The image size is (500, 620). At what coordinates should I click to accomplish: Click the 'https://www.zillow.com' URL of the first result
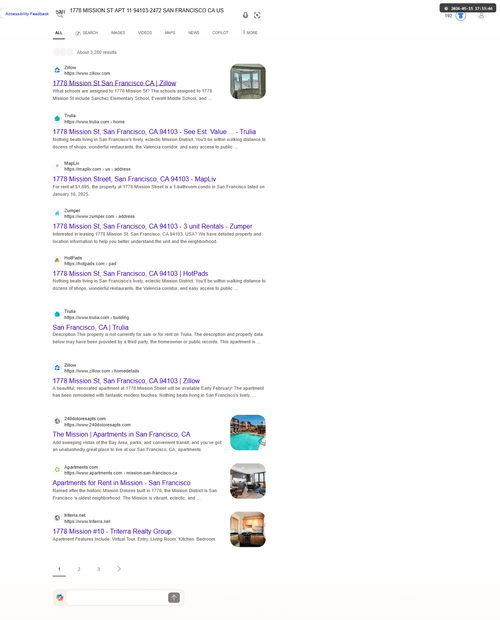(x=87, y=74)
